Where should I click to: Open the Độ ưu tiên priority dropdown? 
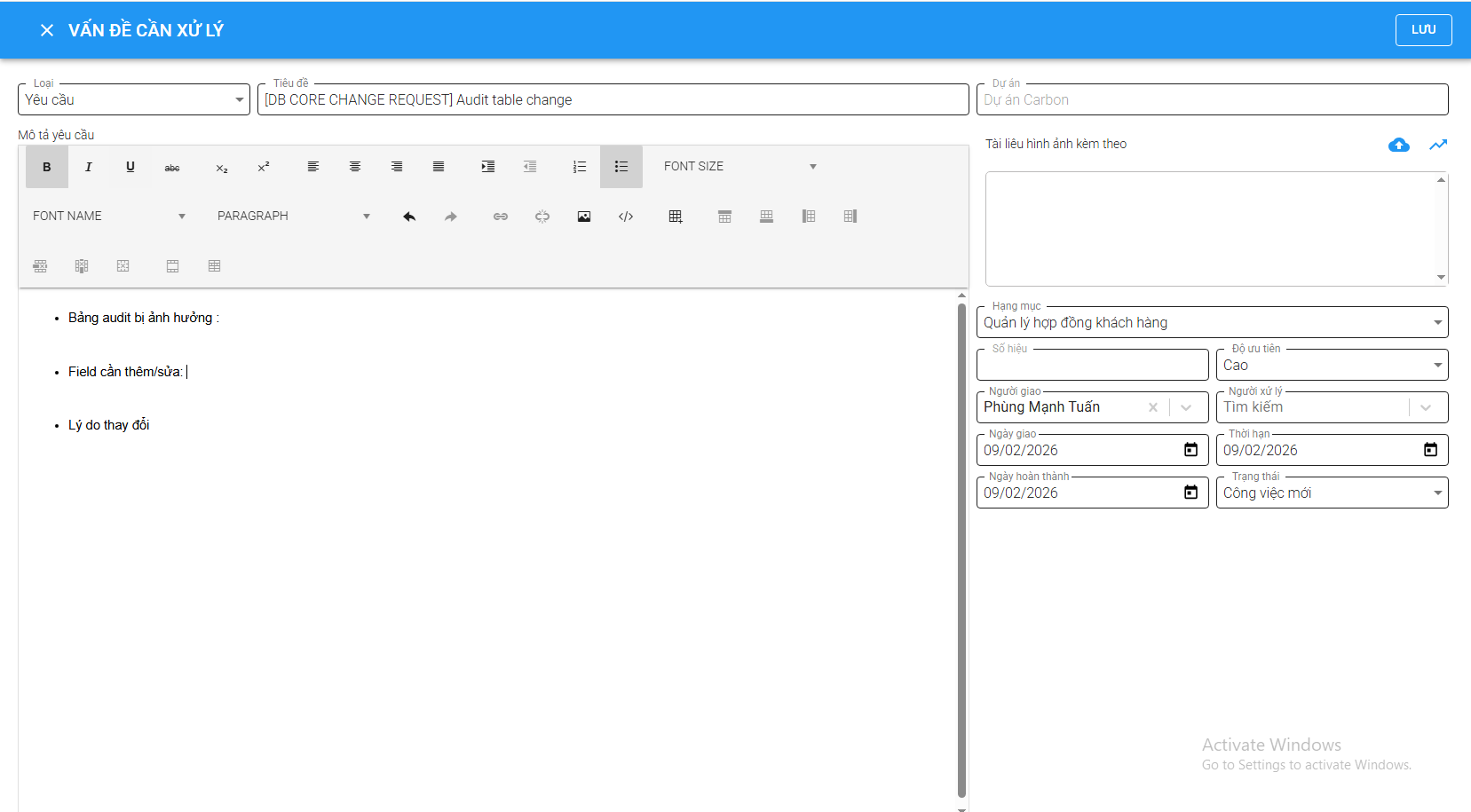1332,365
